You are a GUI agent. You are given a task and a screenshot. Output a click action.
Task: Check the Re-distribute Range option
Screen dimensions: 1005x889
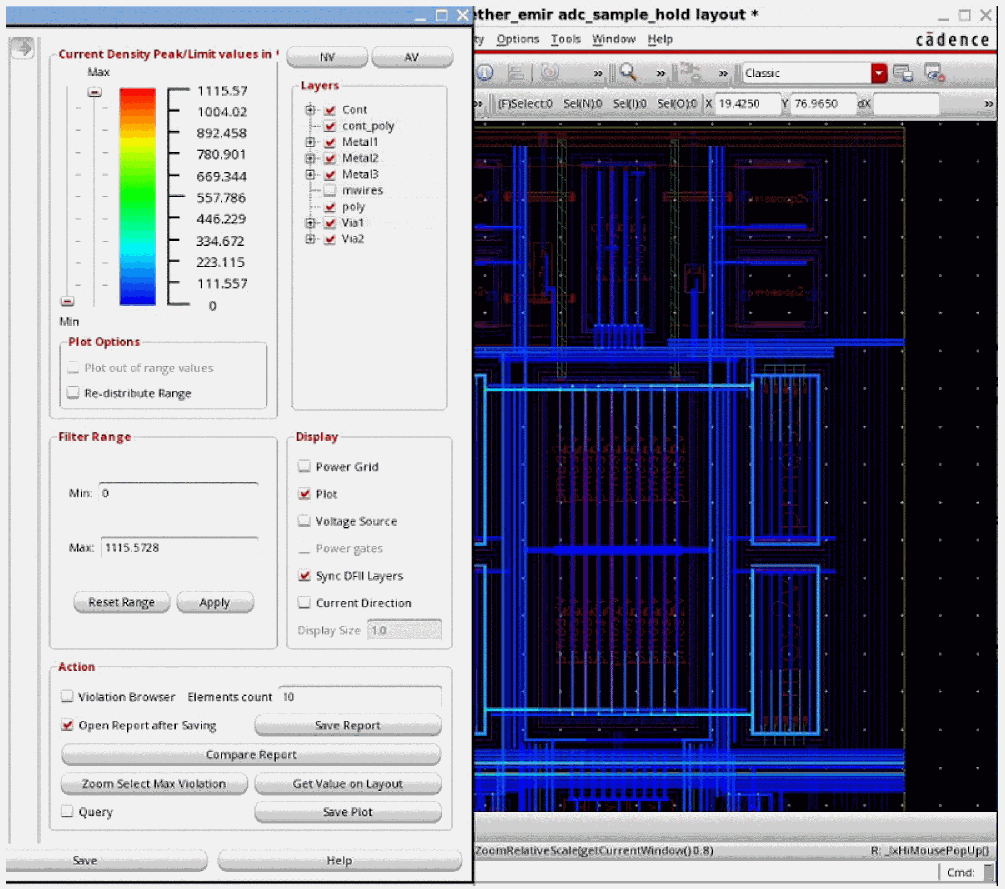[x=73, y=393]
